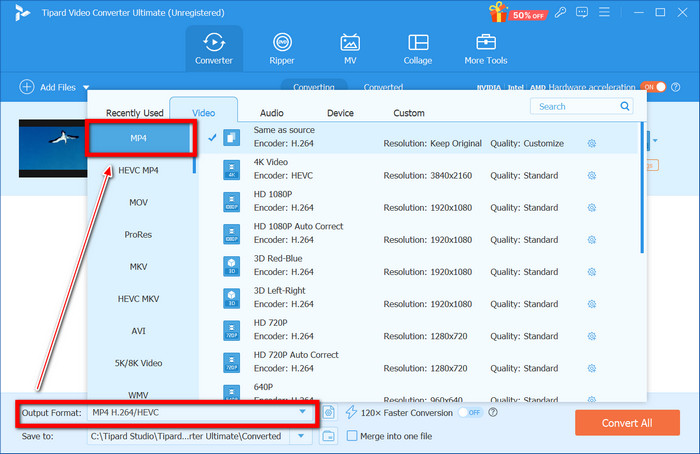Open settings gear for HD 720P Auto Correct

click(x=592, y=368)
